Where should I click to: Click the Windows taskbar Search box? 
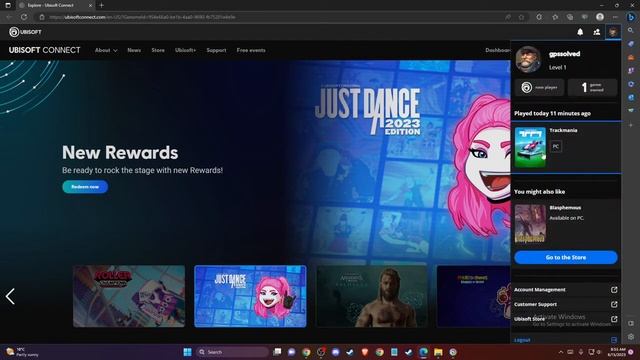[233, 352]
